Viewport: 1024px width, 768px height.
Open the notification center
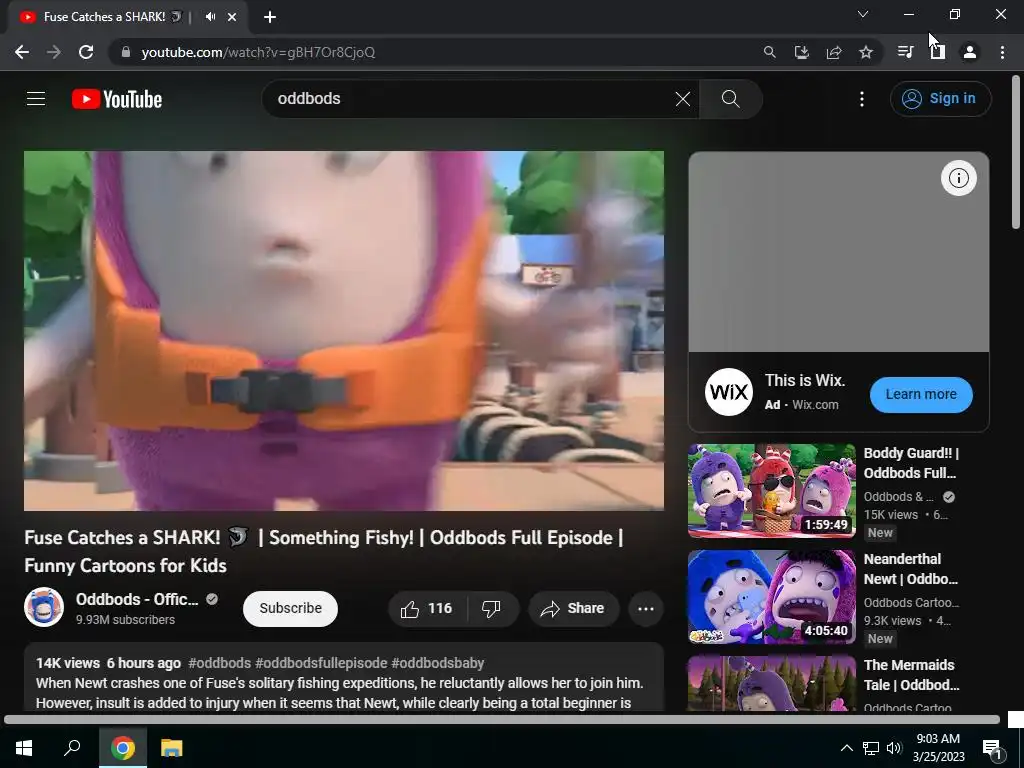coord(992,749)
